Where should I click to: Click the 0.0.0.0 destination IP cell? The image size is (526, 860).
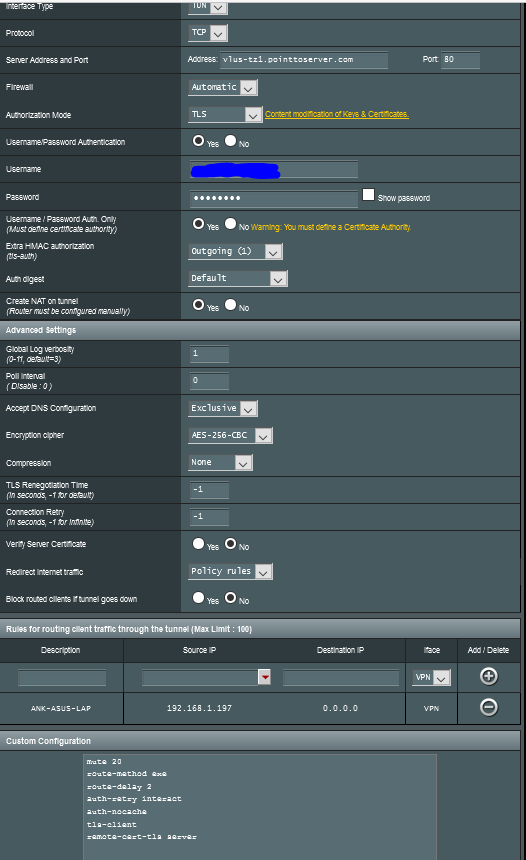point(340,708)
